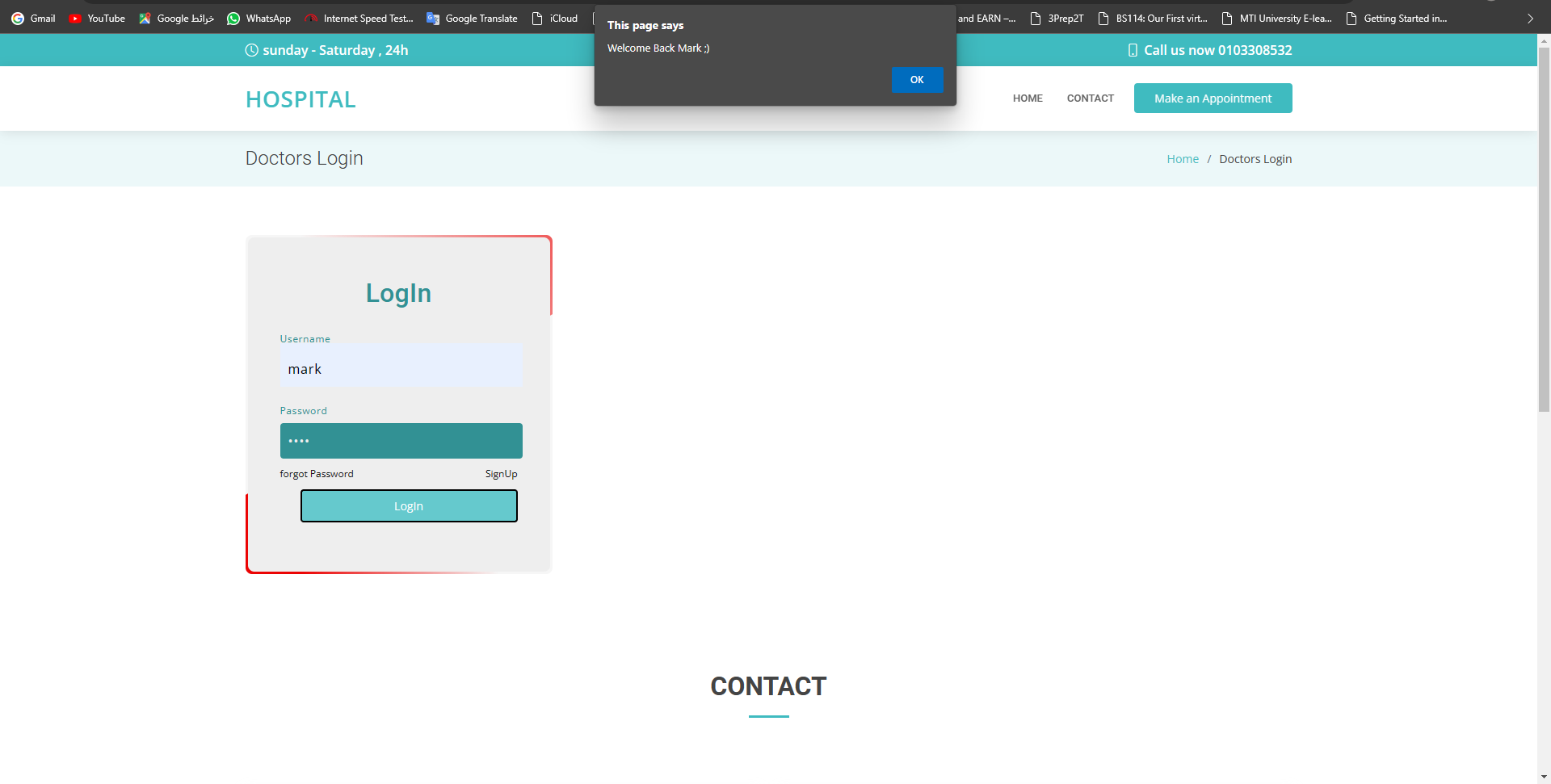Open the Google Maps bookmark
This screenshot has width=1551, height=784.
(176, 18)
